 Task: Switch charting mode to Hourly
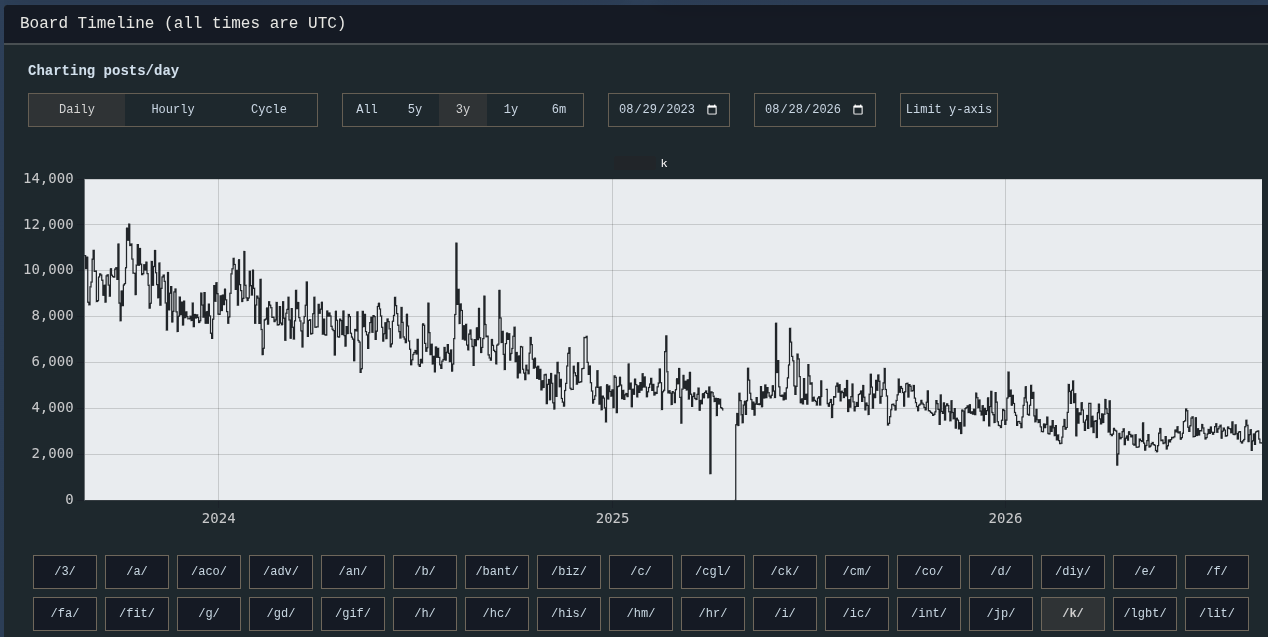(x=173, y=110)
